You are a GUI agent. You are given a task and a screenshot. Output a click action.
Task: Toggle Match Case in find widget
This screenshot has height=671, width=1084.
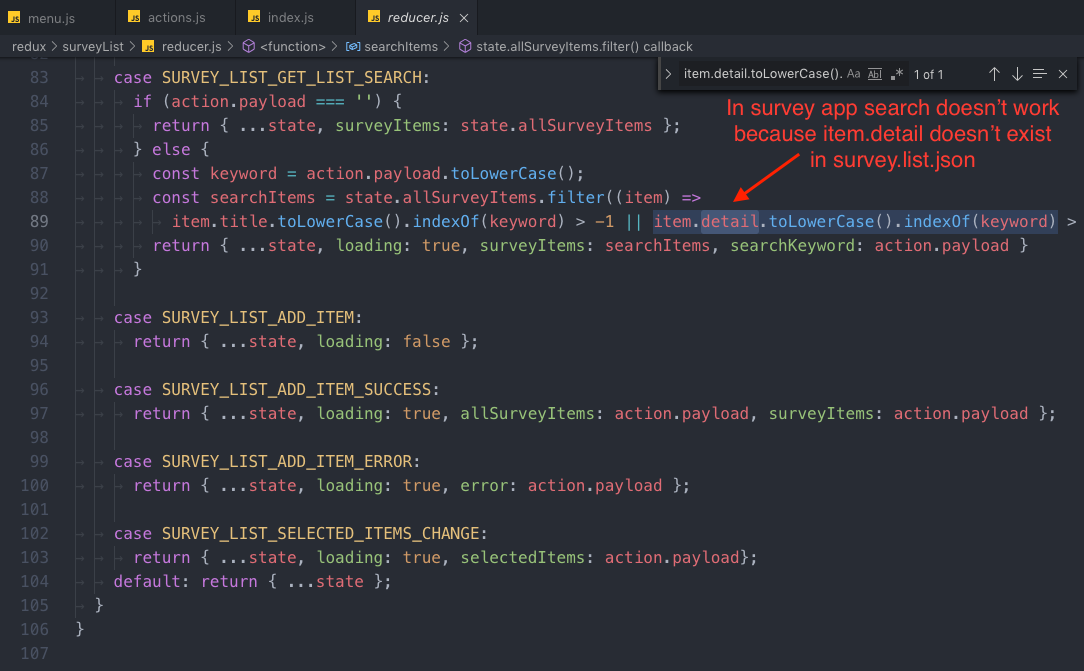click(x=853, y=74)
